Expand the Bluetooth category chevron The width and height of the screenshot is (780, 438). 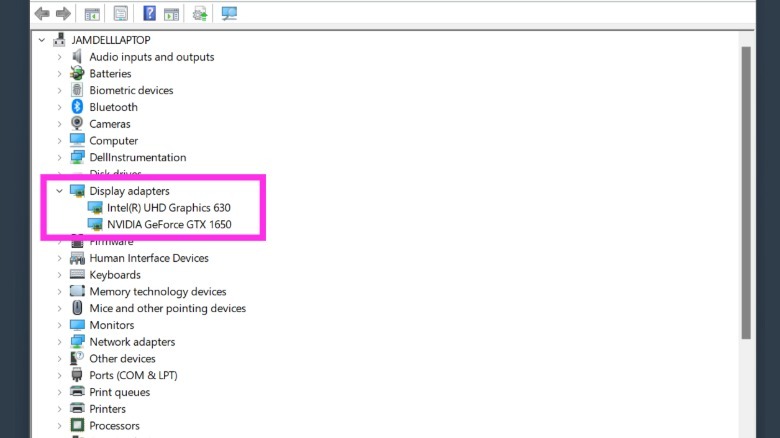[59, 107]
